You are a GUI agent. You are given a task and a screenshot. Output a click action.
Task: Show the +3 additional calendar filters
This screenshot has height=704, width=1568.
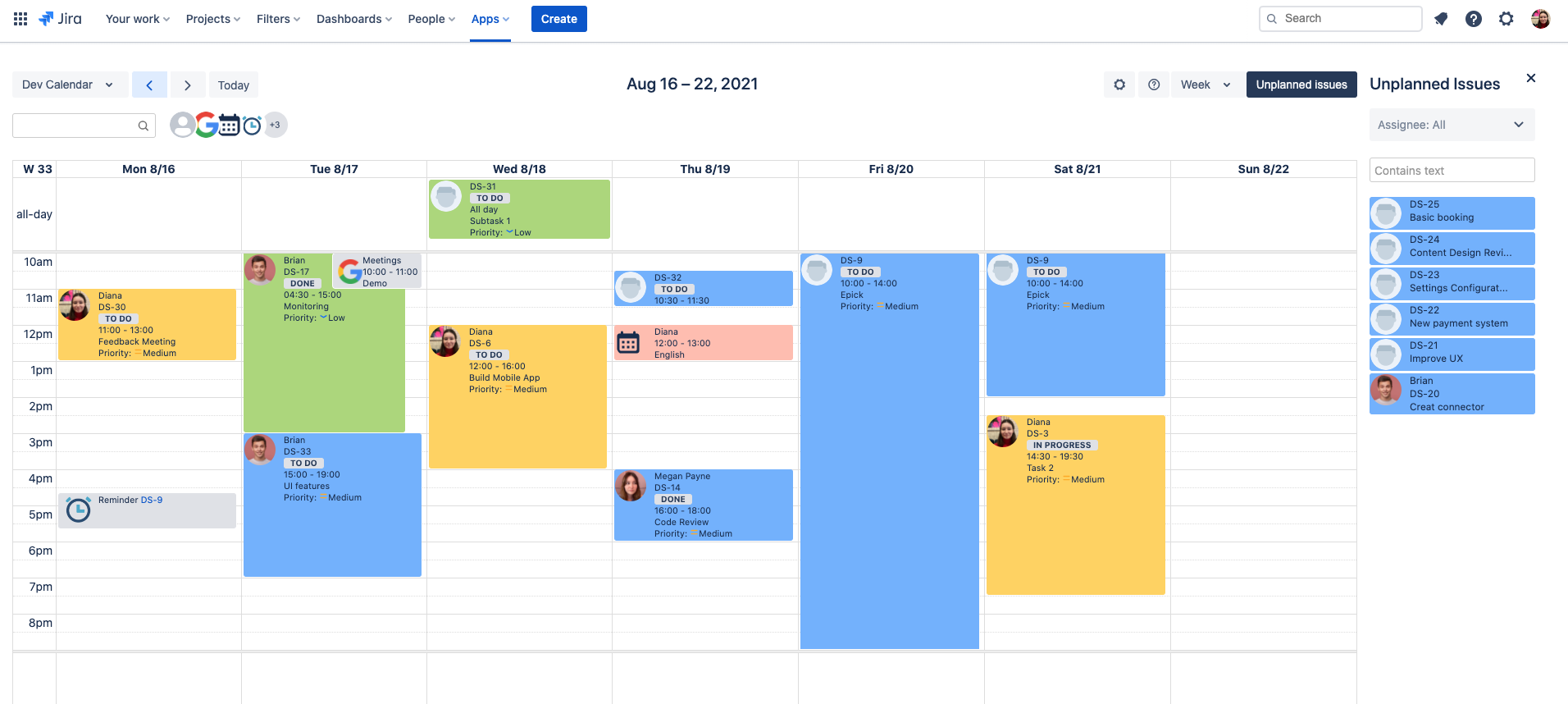pos(276,125)
